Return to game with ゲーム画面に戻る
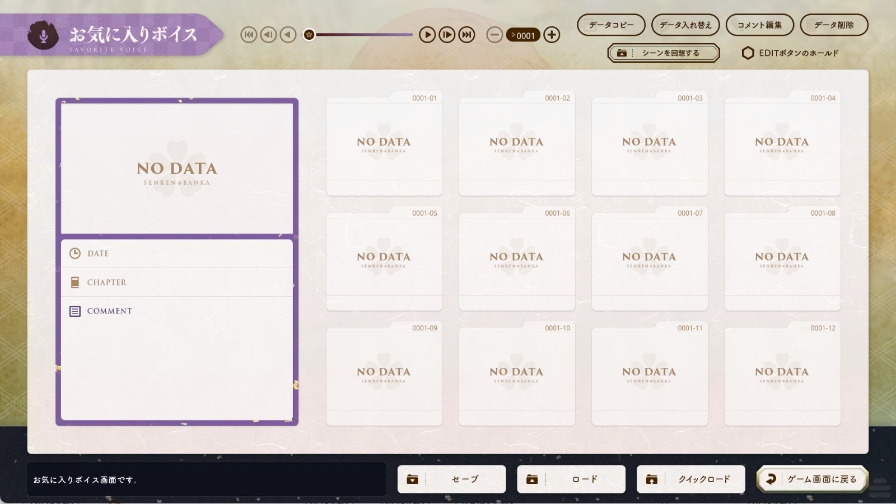 point(812,479)
